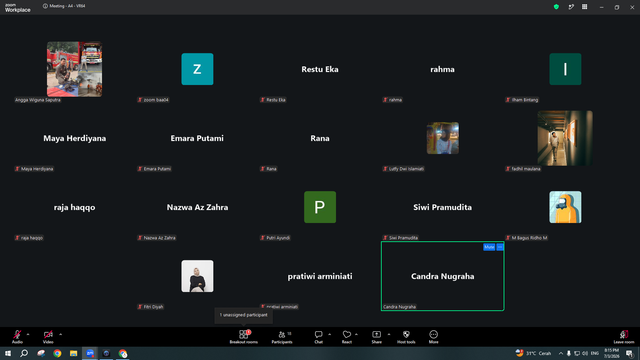This screenshot has width=640, height=360.
Task: Open the Host tools menu
Action: tap(406, 337)
